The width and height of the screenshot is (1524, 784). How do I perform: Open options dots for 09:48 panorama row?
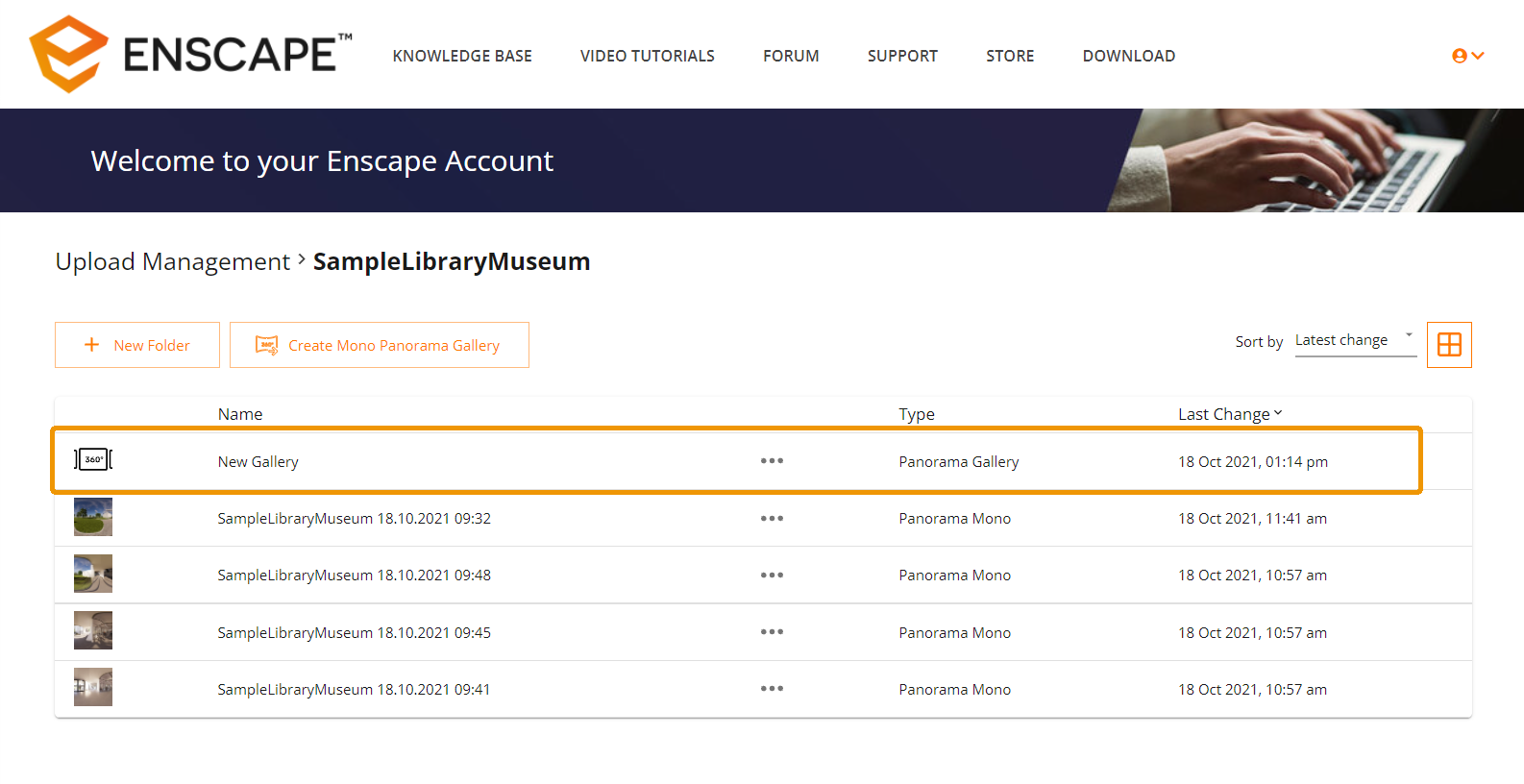(x=772, y=576)
